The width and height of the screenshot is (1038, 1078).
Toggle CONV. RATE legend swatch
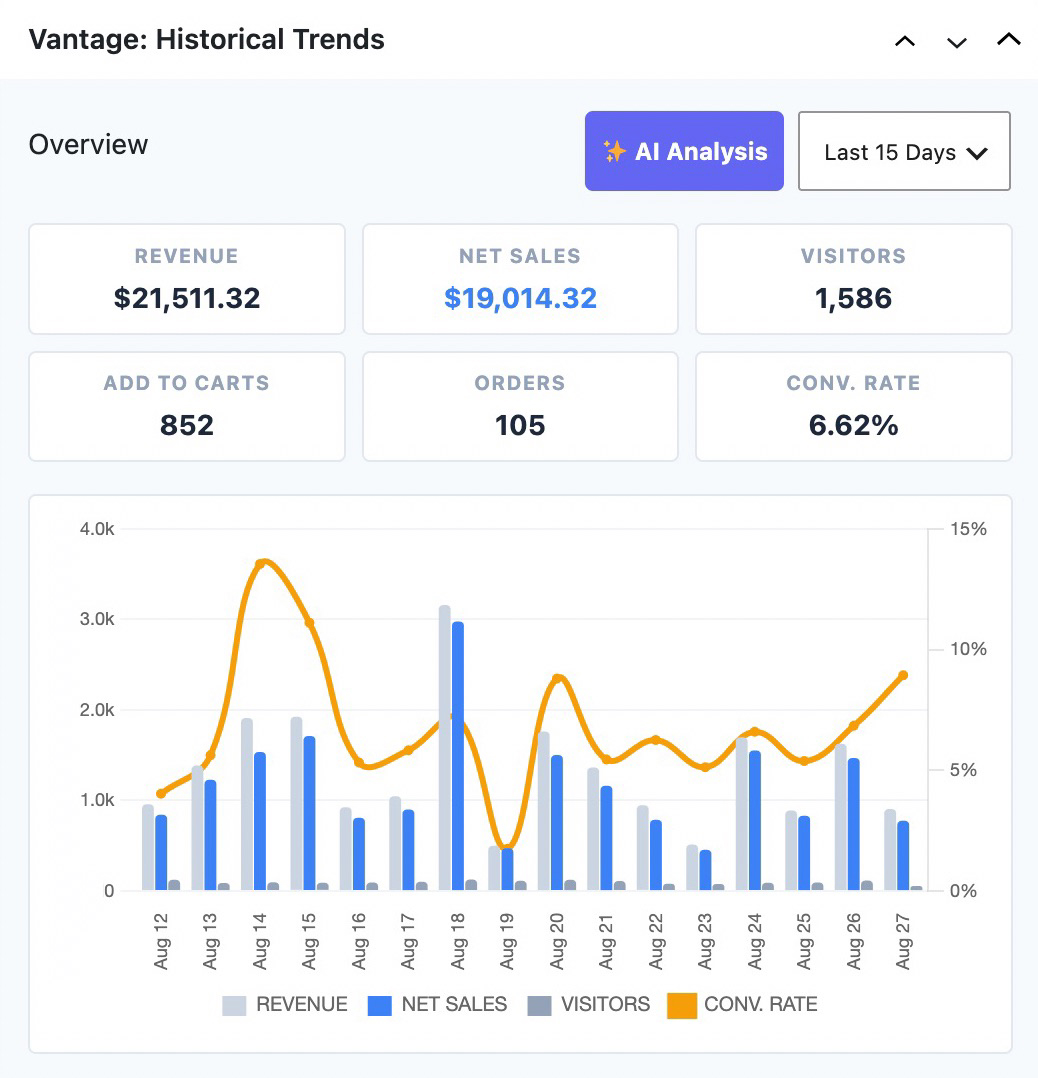[x=682, y=1005]
